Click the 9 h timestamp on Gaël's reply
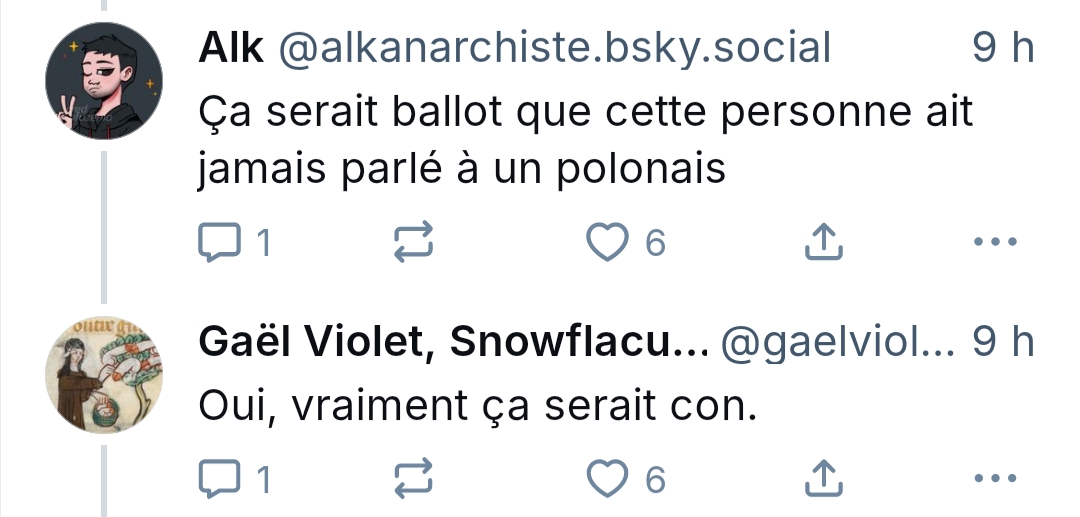This screenshot has height=517, width=1080. click(x=1003, y=343)
